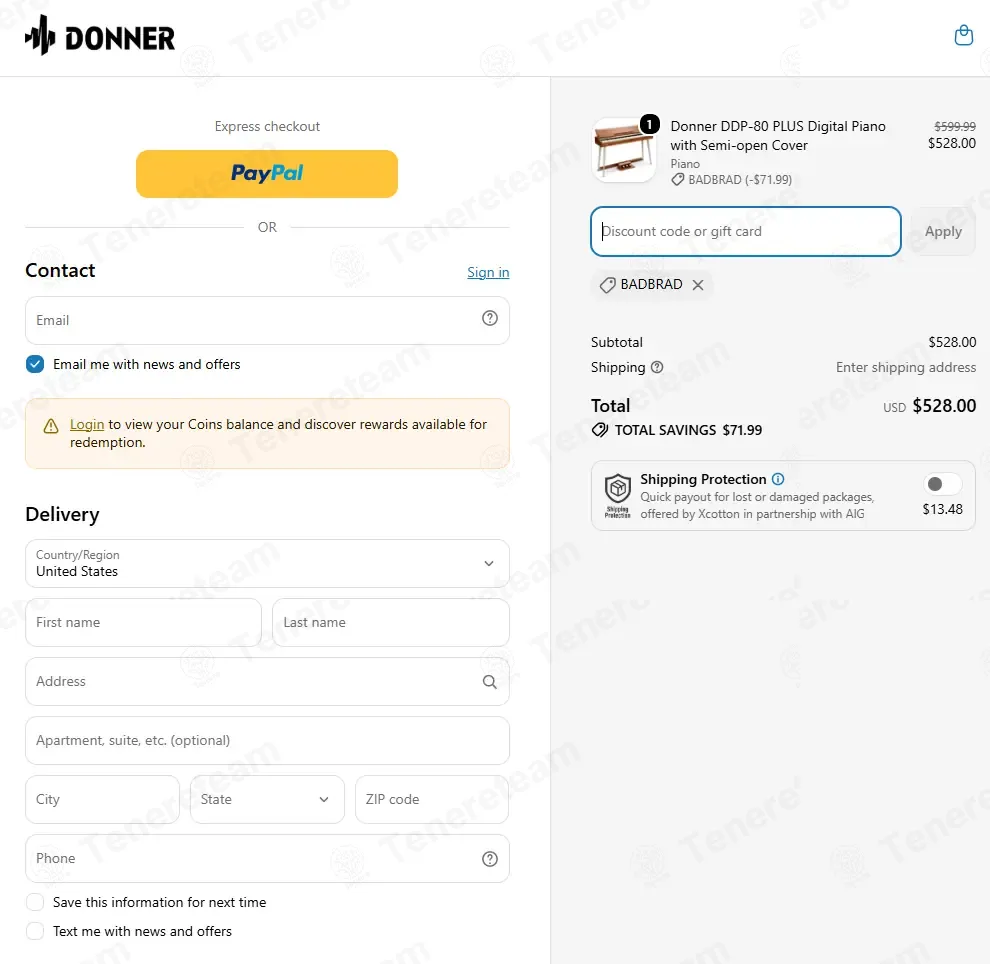Image resolution: width=990 pixels, height=964 pixels.
Task: Expand the State dropdown
Action: tap(267, 799)
